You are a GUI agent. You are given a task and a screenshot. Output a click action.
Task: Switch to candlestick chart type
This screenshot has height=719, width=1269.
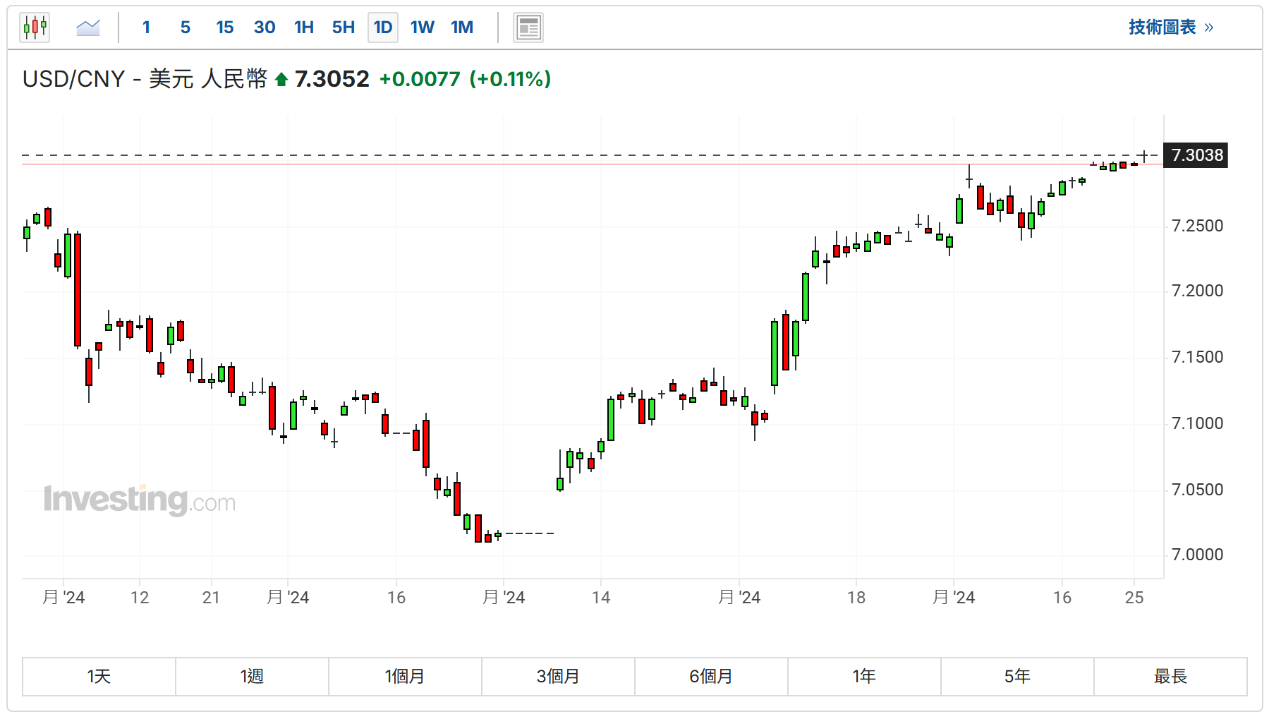[35, 27]
